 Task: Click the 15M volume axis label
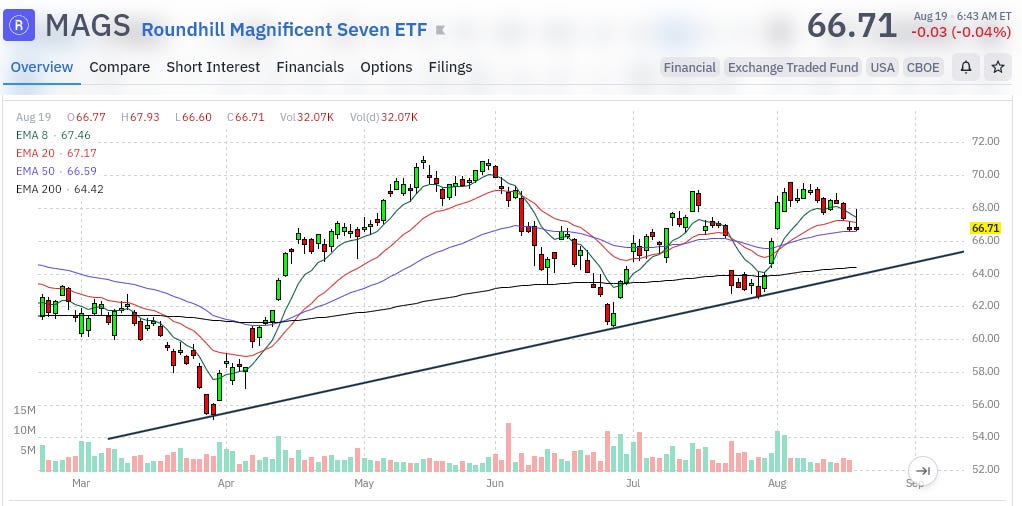click(x=25, y=410)
